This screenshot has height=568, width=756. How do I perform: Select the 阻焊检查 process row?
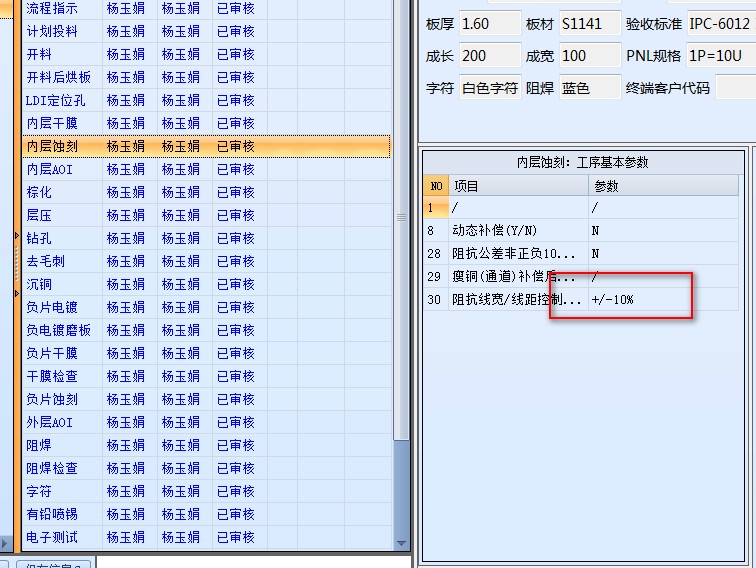[x=206, y=468]
